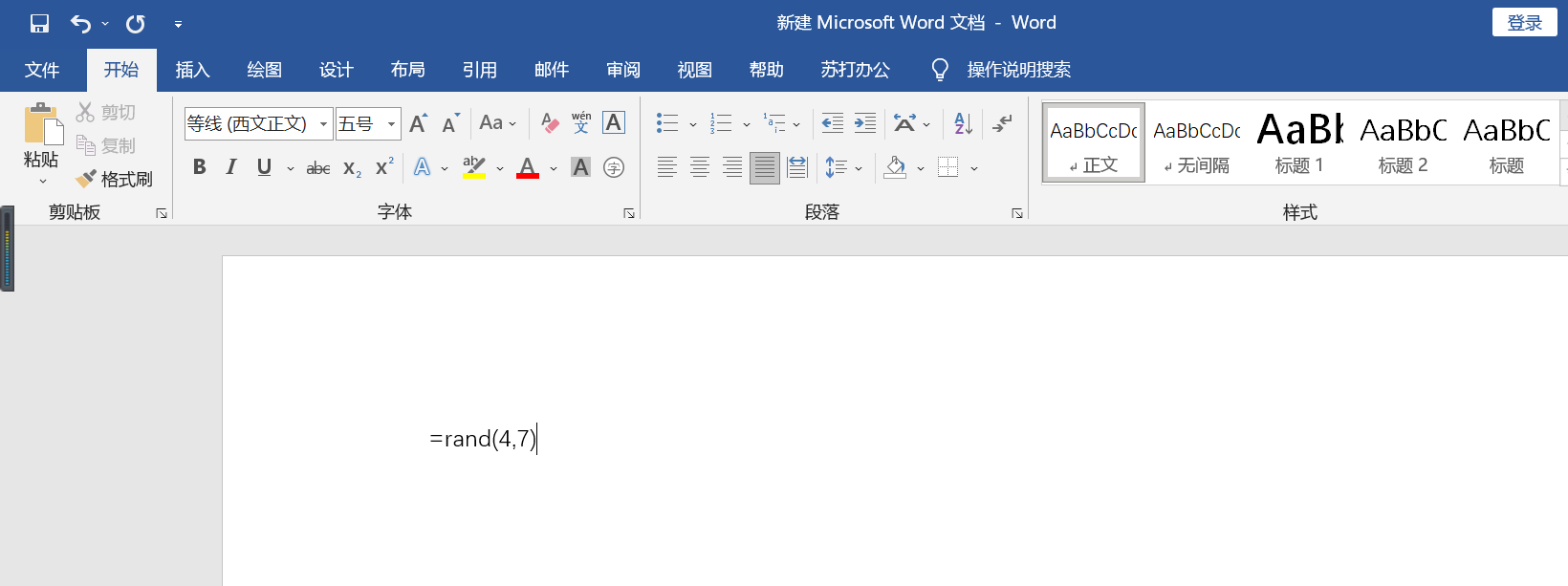The image size is (1568, 586).
Task: Apply borders with the borders icon
Action: pos(948,168)
